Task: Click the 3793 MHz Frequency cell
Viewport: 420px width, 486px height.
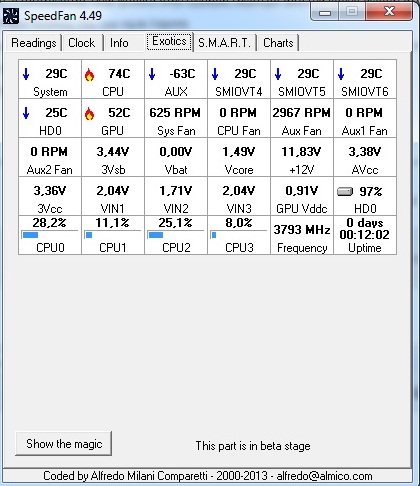Action: [302, 235]
